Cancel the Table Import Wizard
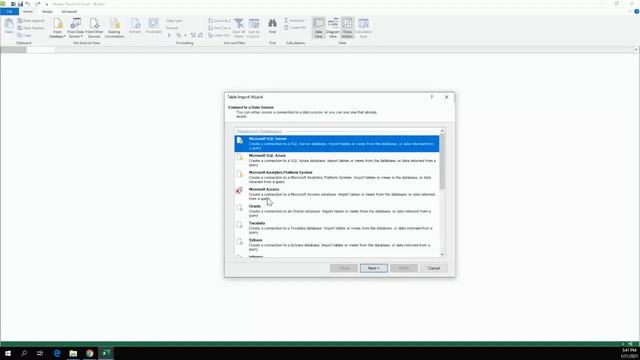 433,268
